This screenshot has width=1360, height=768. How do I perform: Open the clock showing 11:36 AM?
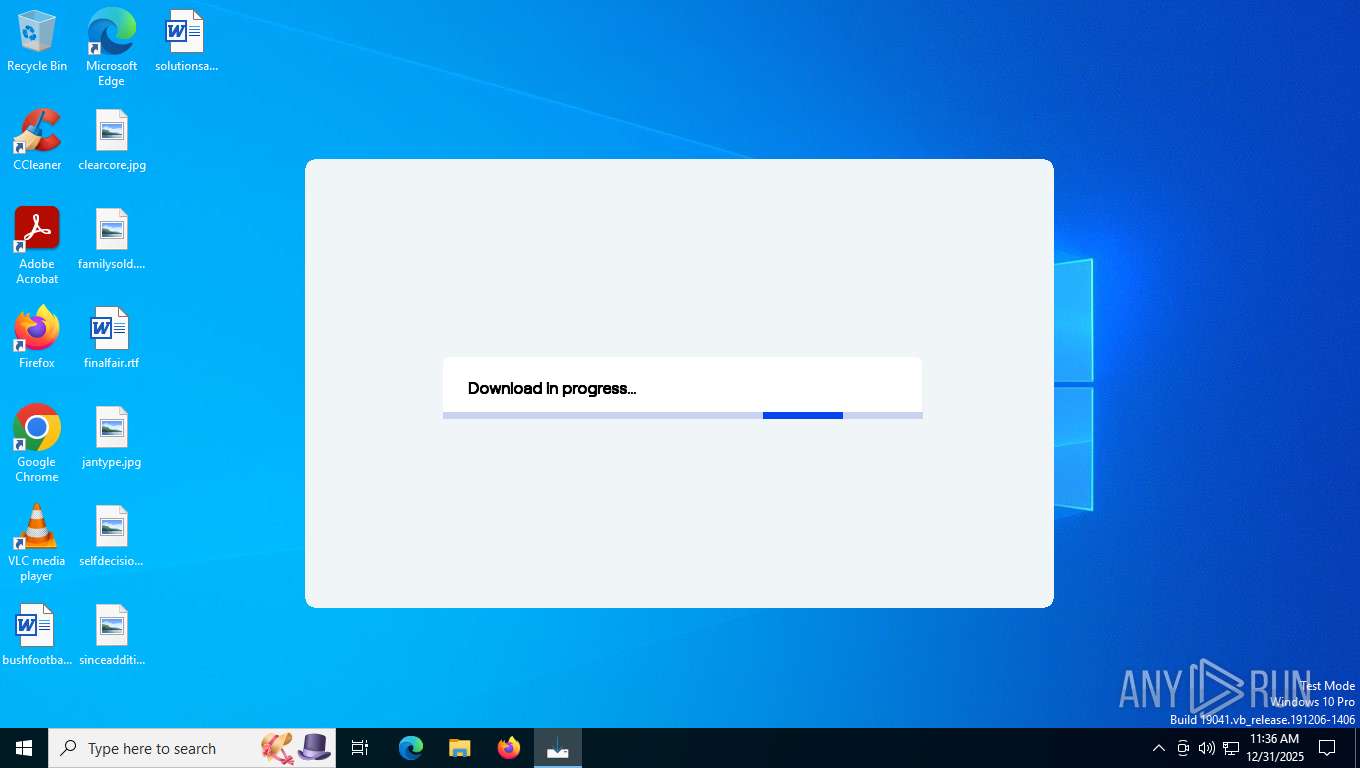tap(1275, 748)
